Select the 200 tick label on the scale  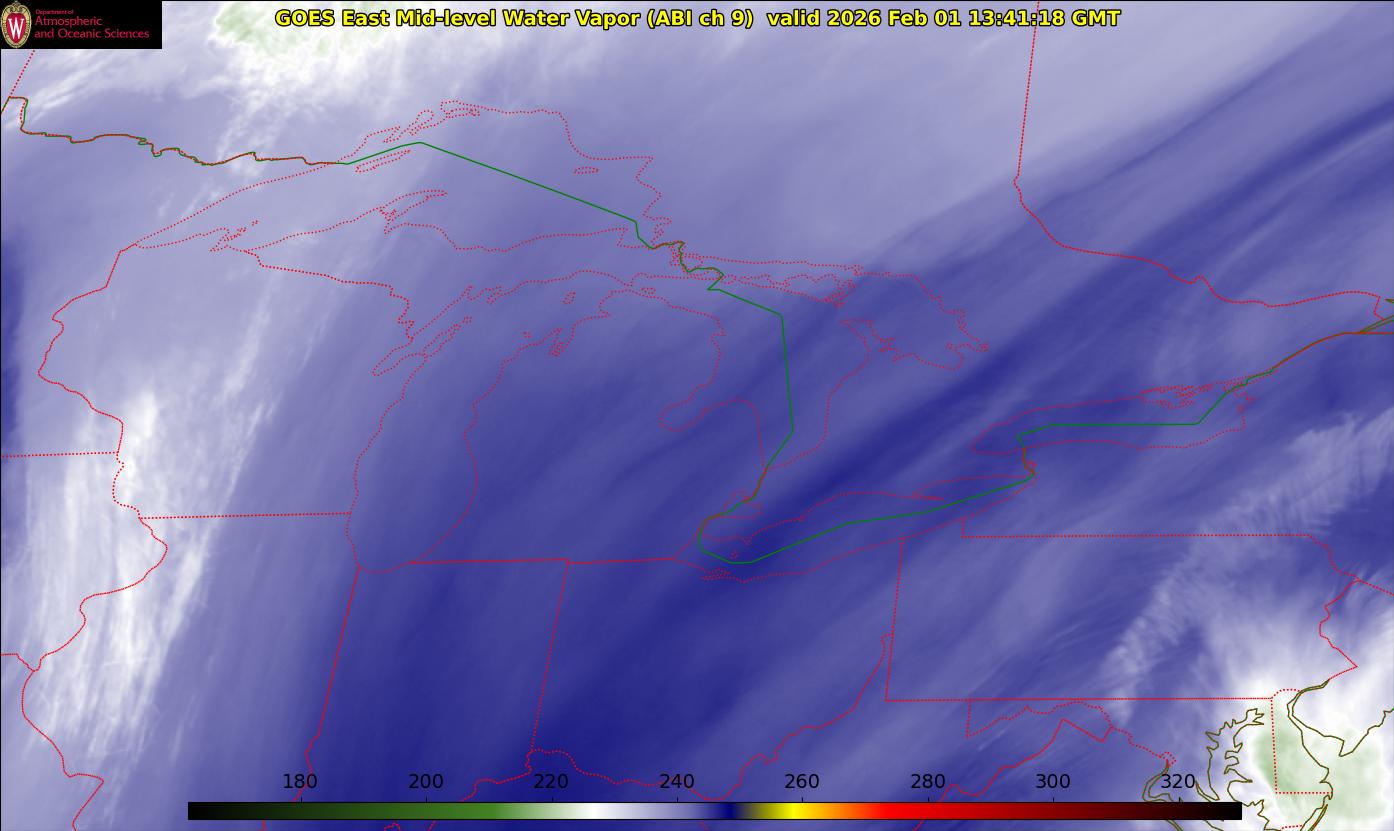click(x=426, y=782)
